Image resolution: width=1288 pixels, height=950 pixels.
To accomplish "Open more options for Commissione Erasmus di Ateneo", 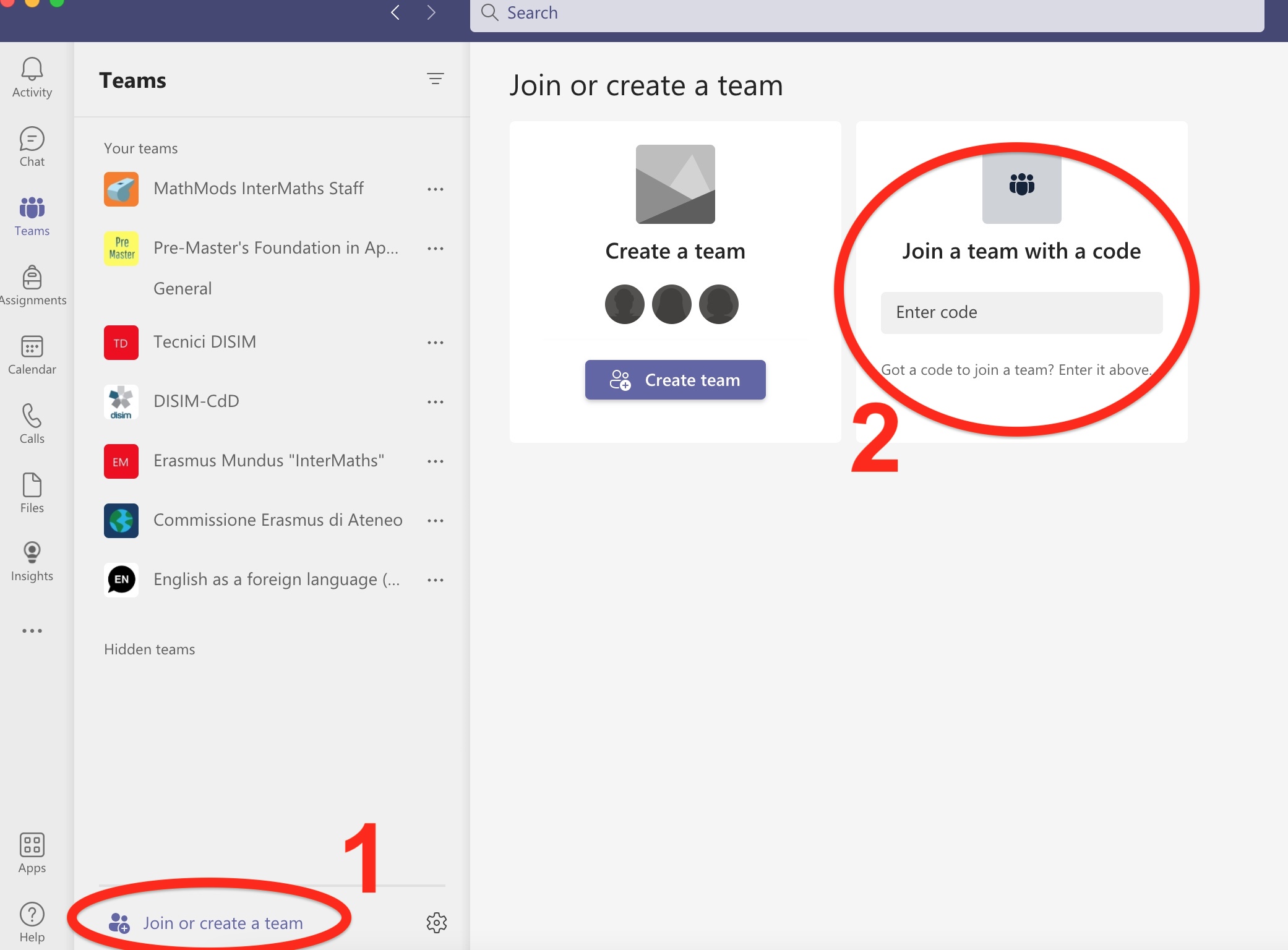I will click(x=436, y=520).
